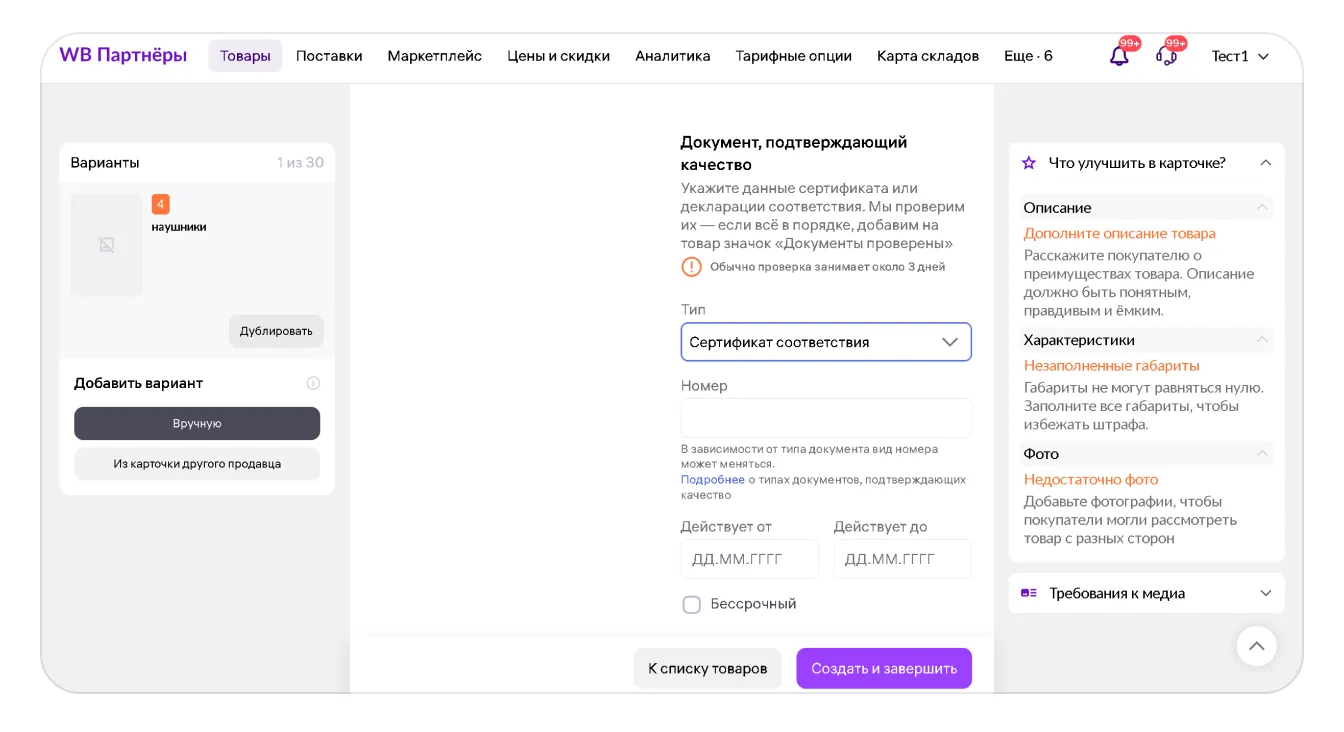Image resolution: width=1344 pixels, height=732 pixels.
Task: Click the Создать и завершить button
Action: (884, 668)
